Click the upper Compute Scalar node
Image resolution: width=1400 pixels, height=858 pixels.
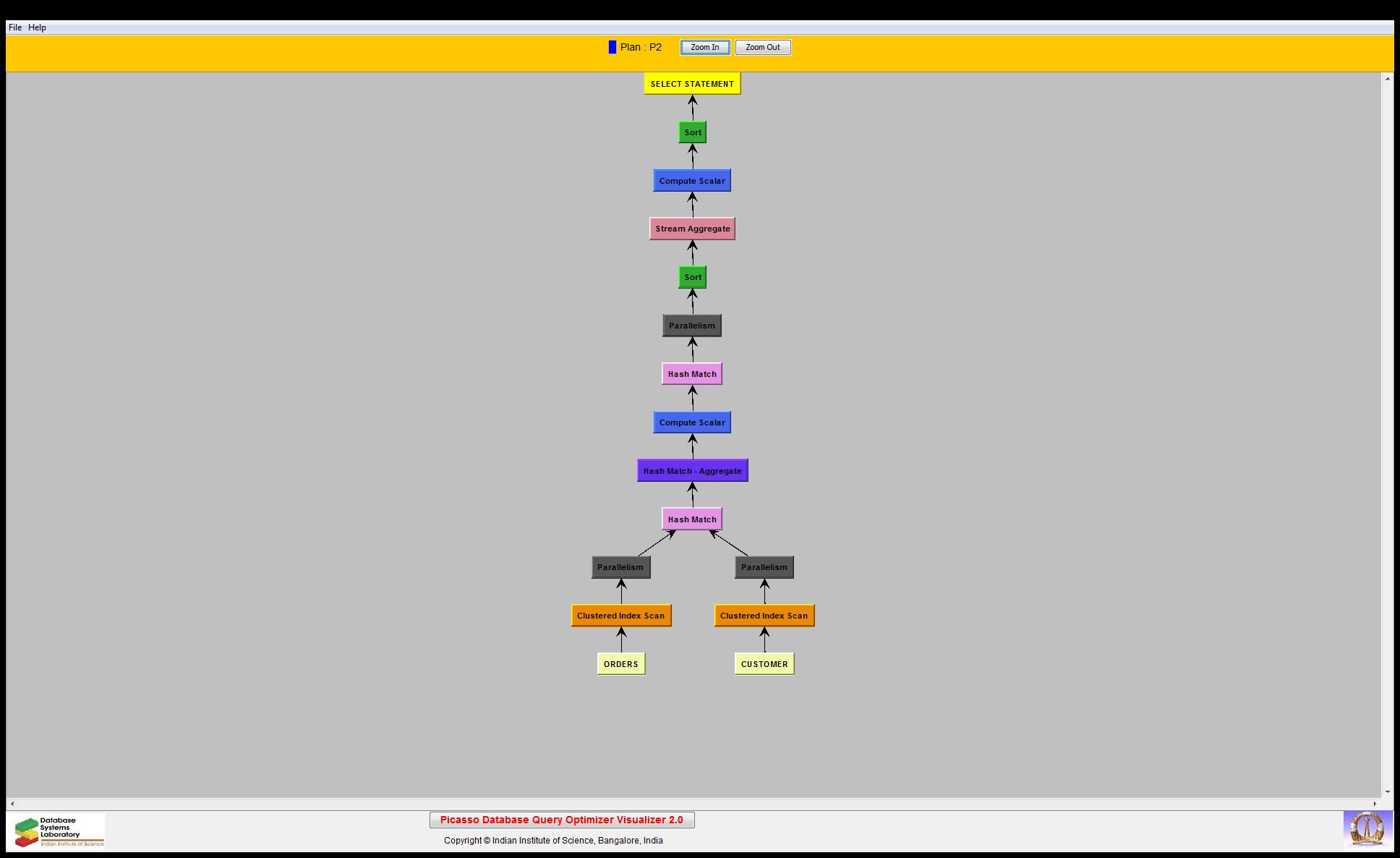click(x=692, y=181)
